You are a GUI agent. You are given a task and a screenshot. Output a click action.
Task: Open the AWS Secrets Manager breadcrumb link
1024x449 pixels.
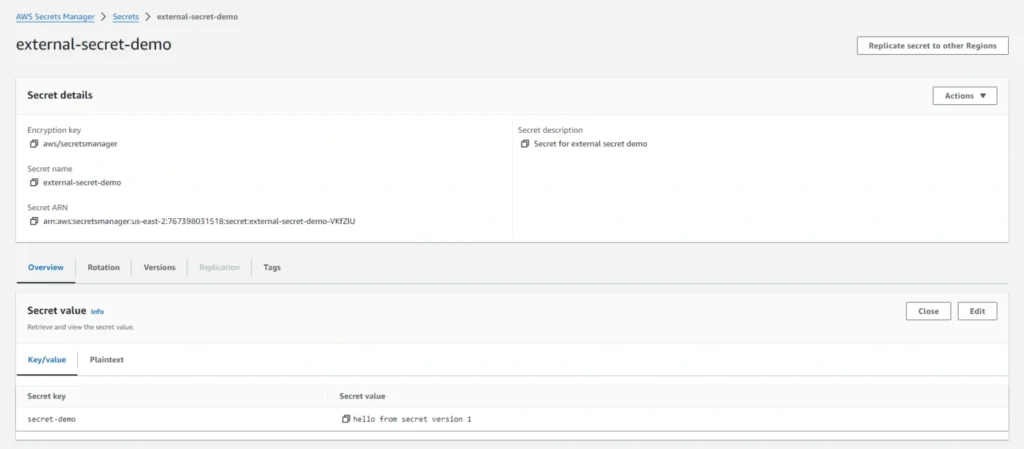tap(55, 17)
